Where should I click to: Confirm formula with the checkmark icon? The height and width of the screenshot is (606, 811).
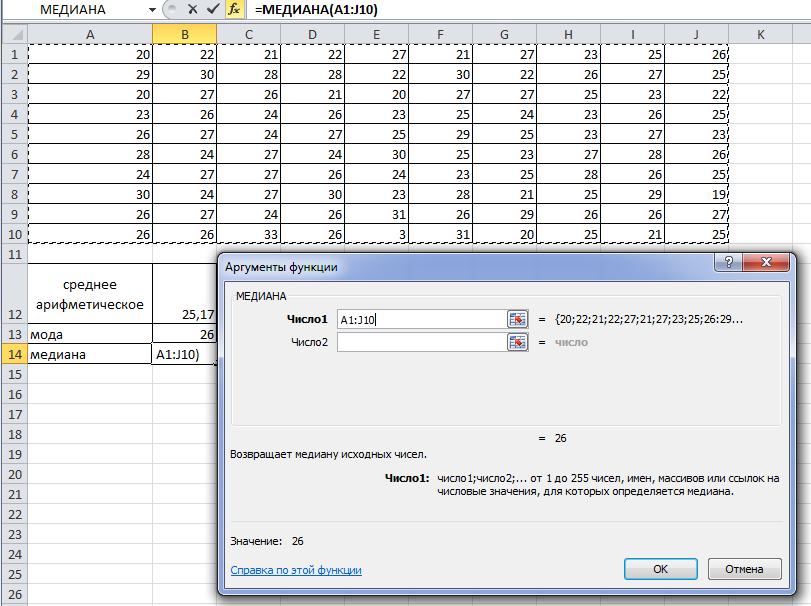coord(213,9)
